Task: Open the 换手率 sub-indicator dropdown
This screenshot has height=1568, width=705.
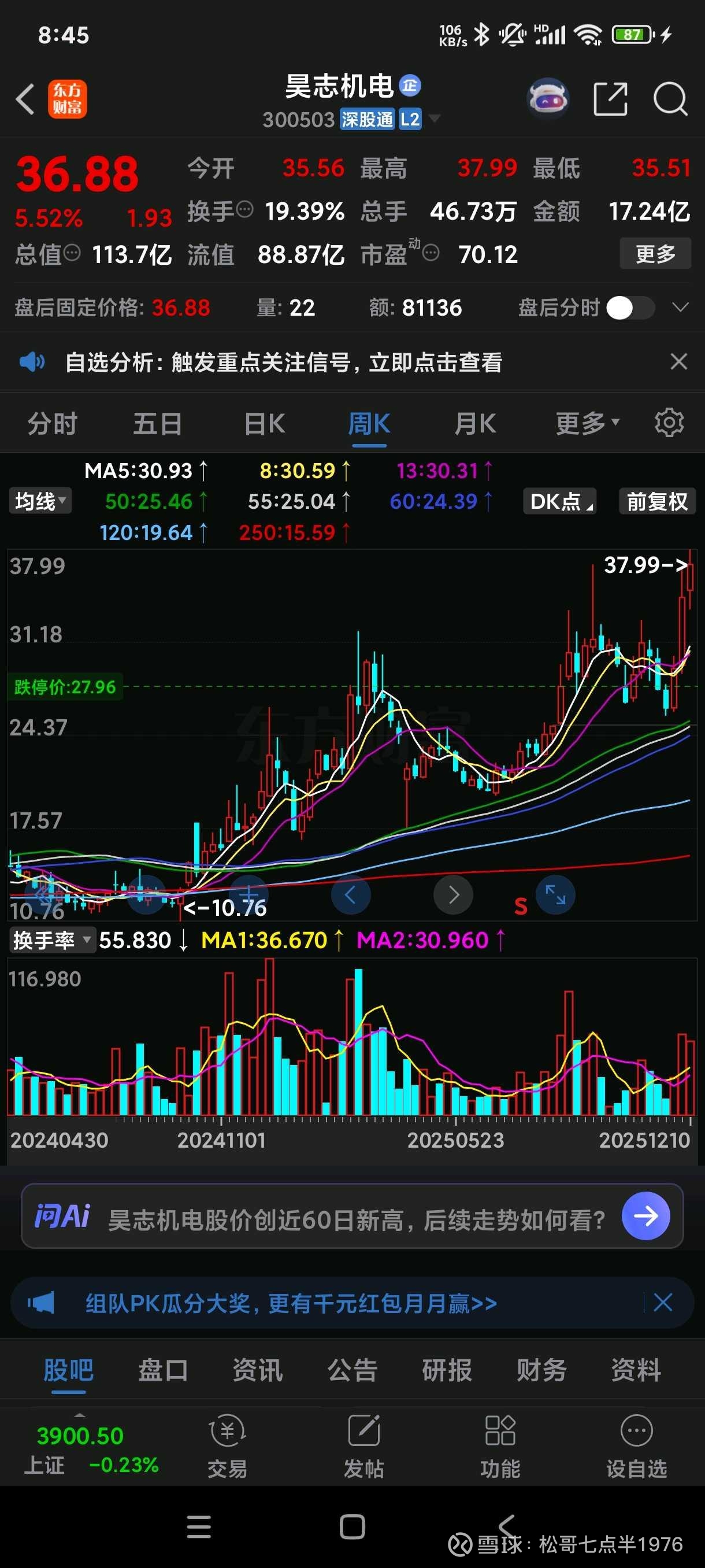Action: point(53,940)
